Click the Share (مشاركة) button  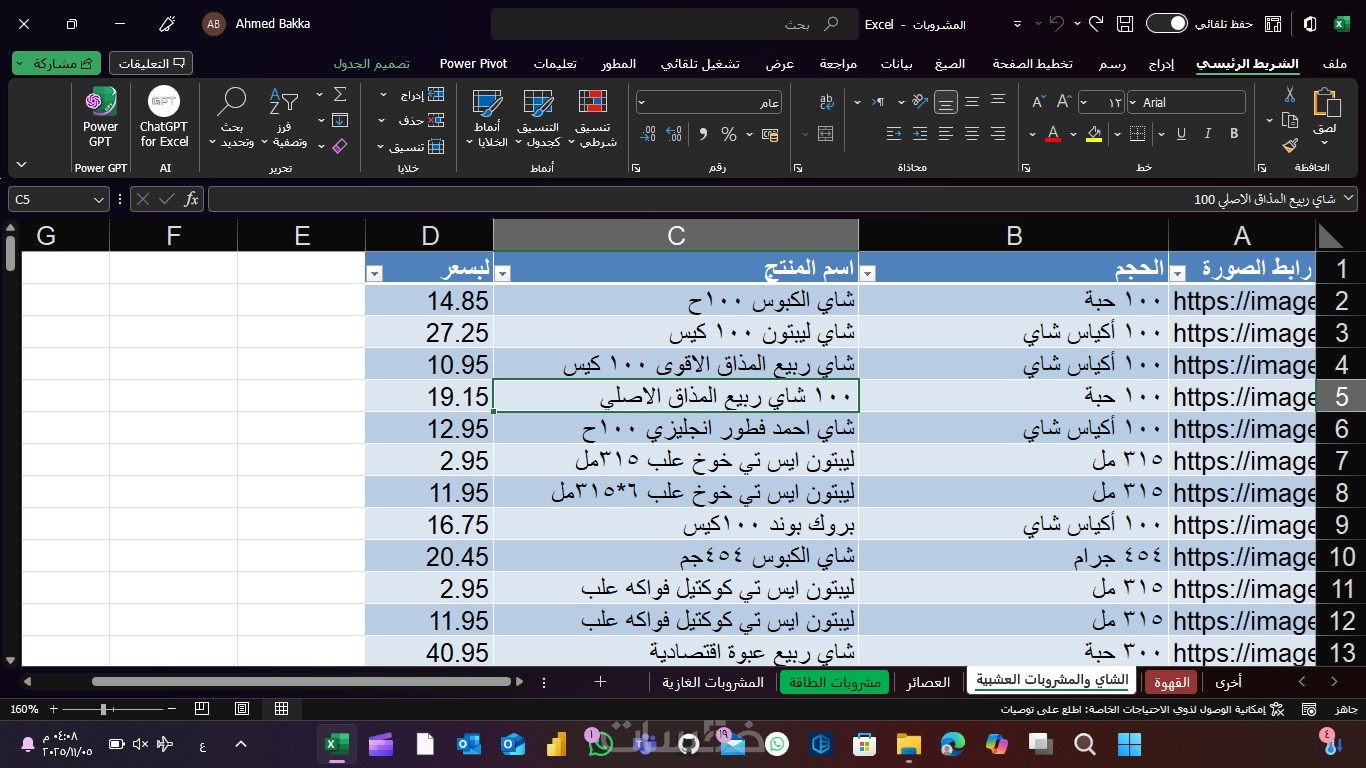(x=57, y=63)
